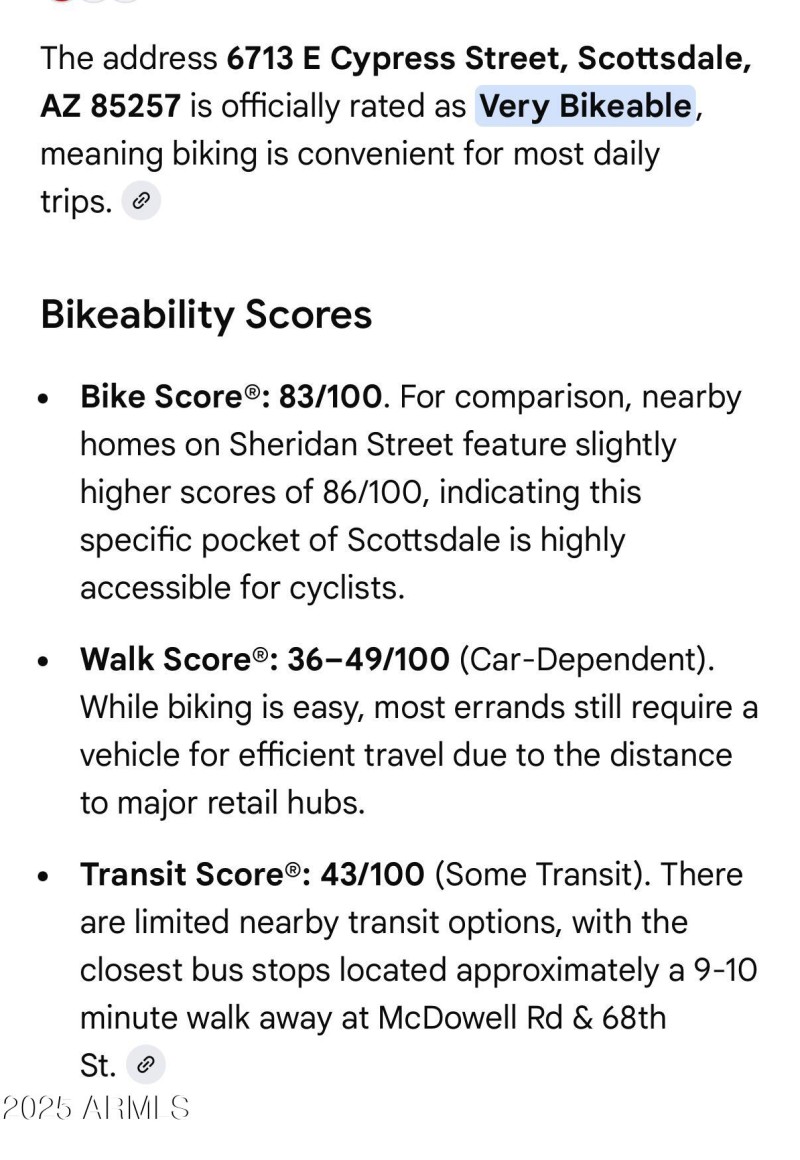Image resolution: width=800 pixels, height=1160 pixels.
Task: Click the "McDowell Rd & 68th" location text
Action: pos(521,1018)
